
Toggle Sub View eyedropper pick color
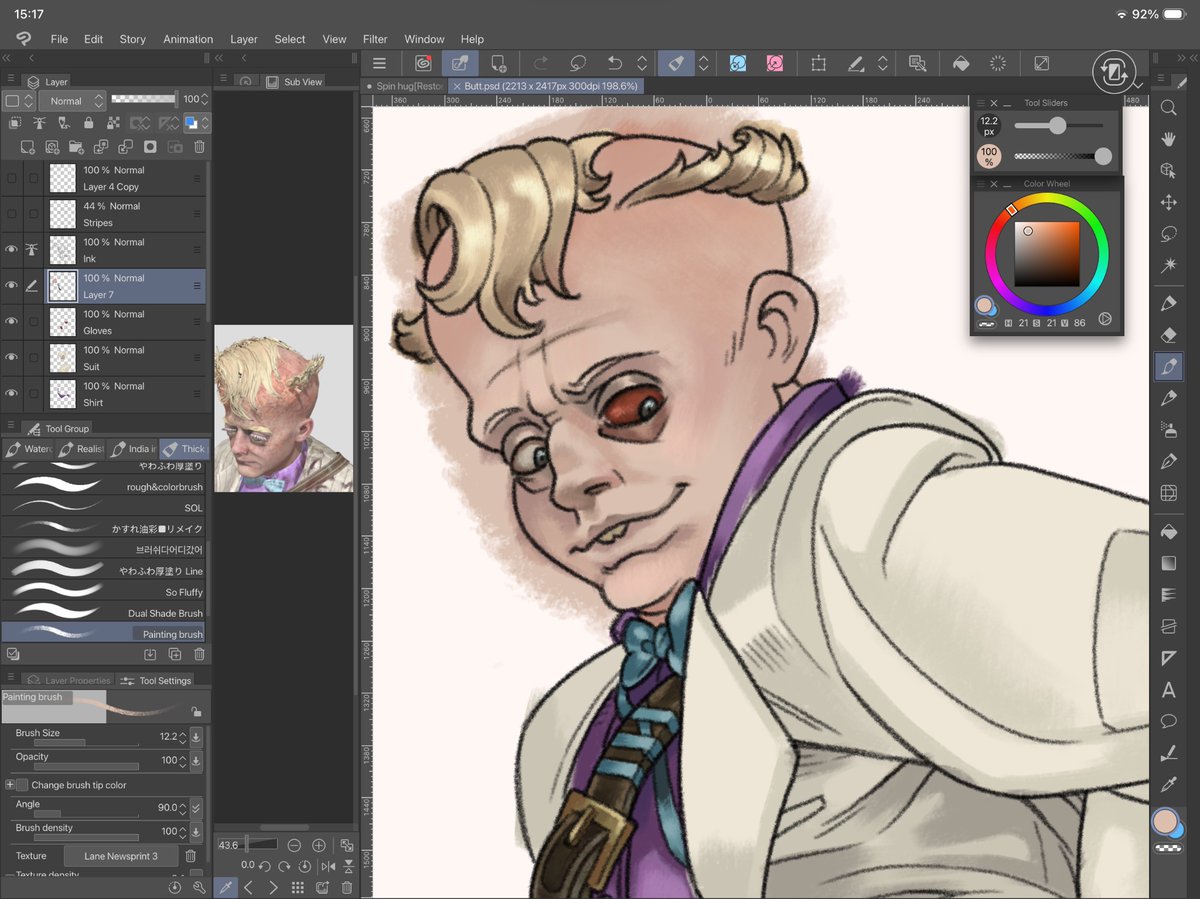tap(226, 887)
